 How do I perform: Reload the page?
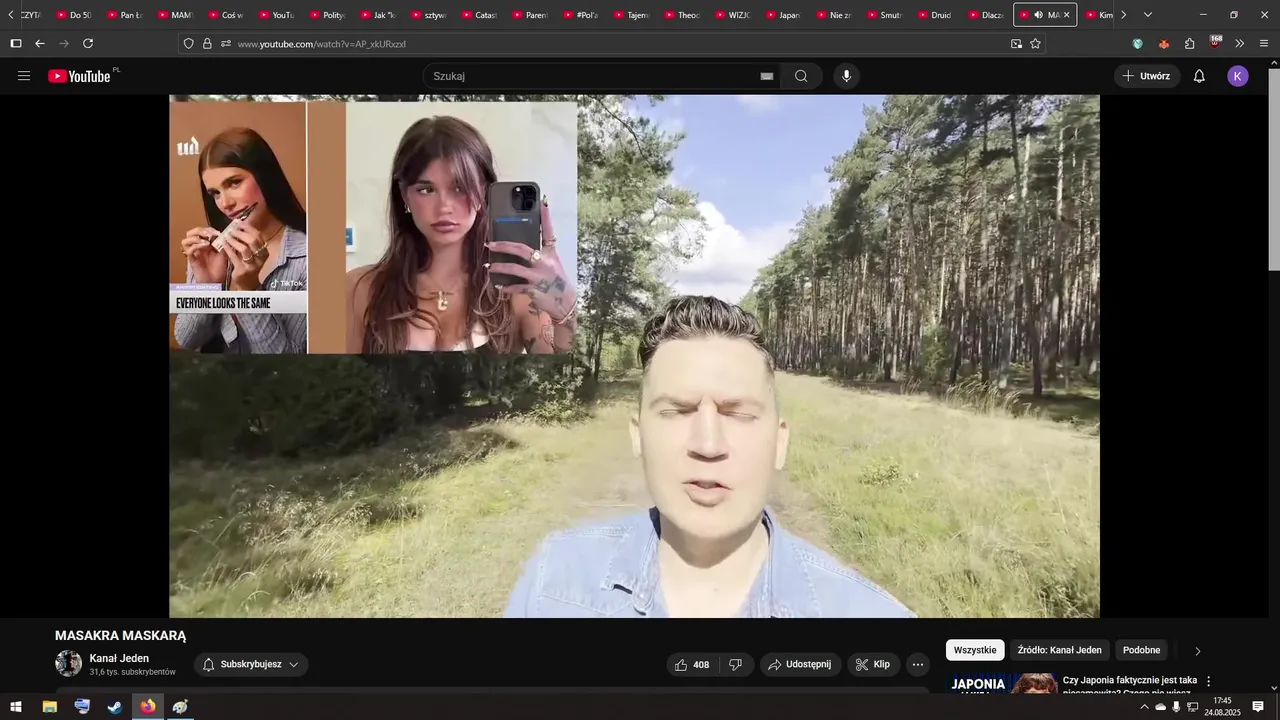tap(88, 44)
